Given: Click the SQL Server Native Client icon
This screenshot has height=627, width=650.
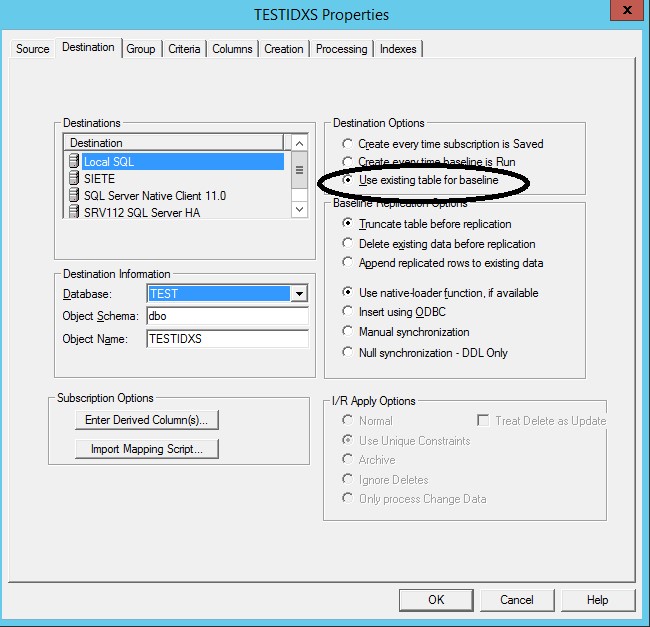Looking at the screenshot, I should click(x=73, y=196).
